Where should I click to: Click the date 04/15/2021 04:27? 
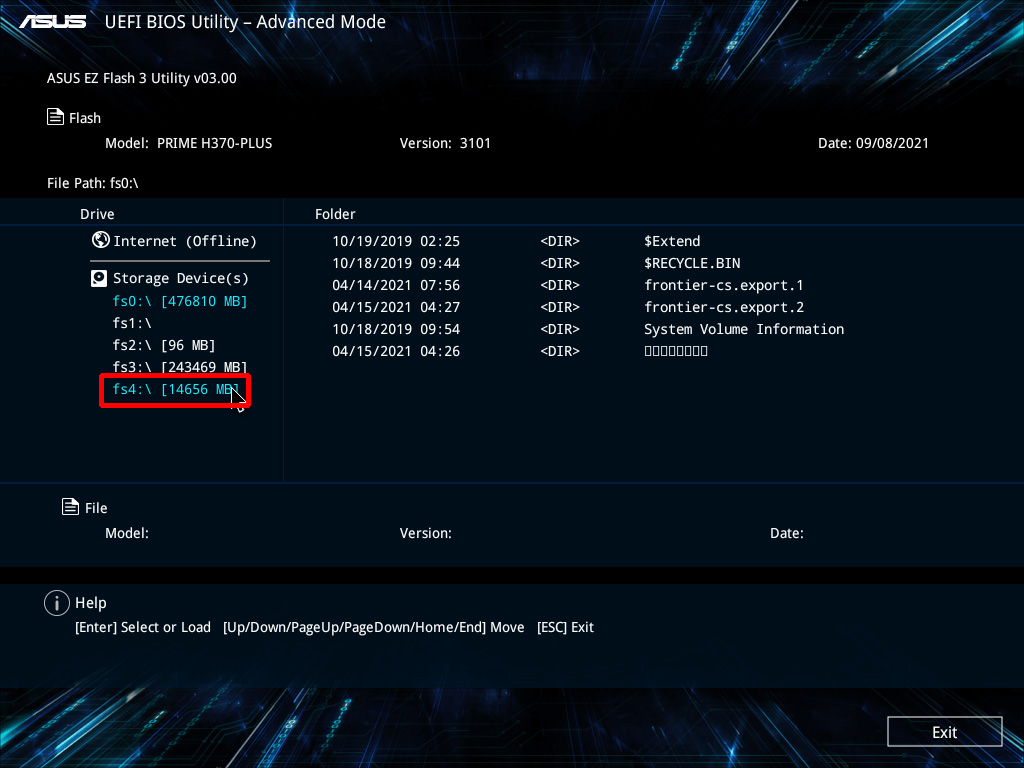pos(396,307)
